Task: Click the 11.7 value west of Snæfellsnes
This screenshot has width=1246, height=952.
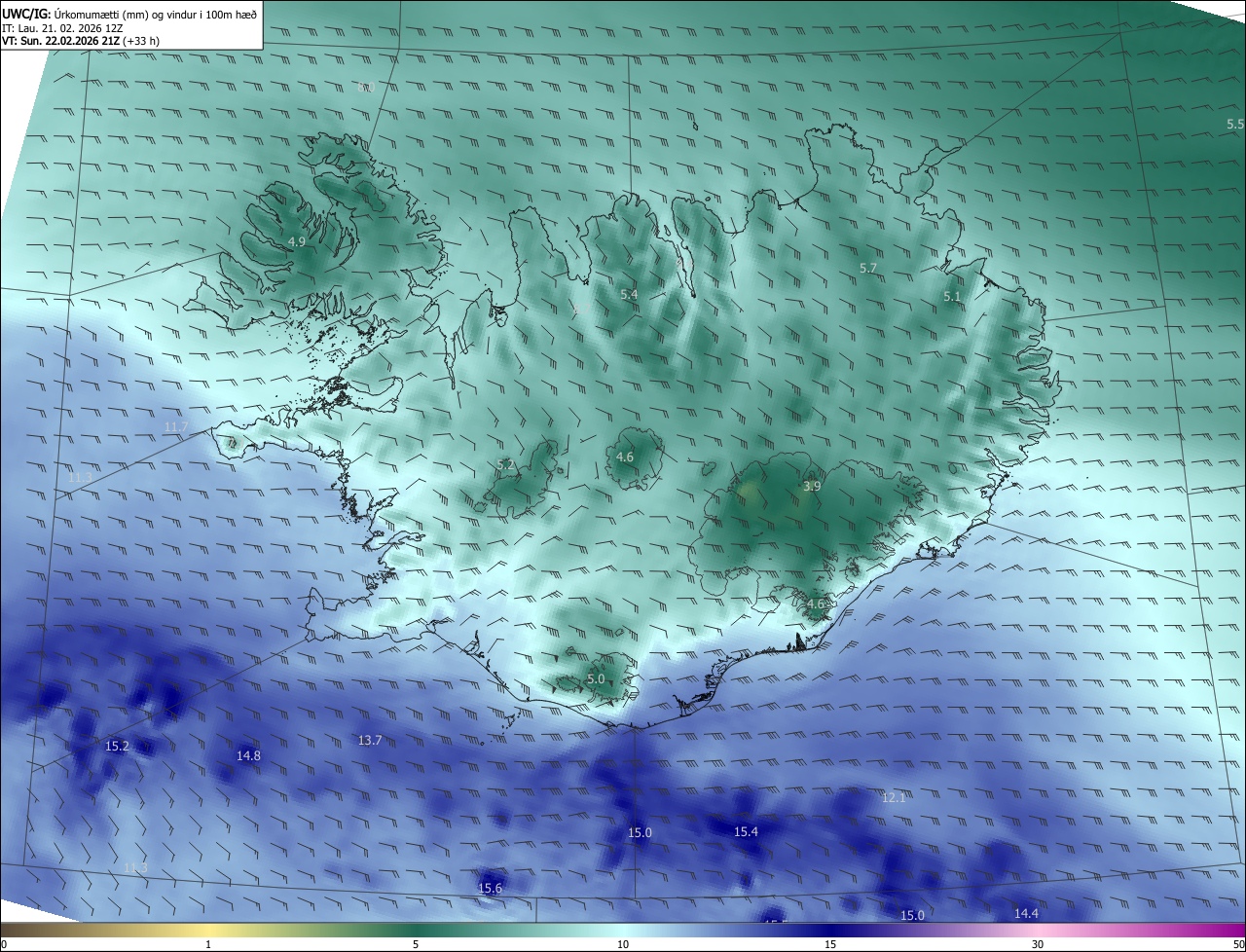Action: [x=176, y=427]
